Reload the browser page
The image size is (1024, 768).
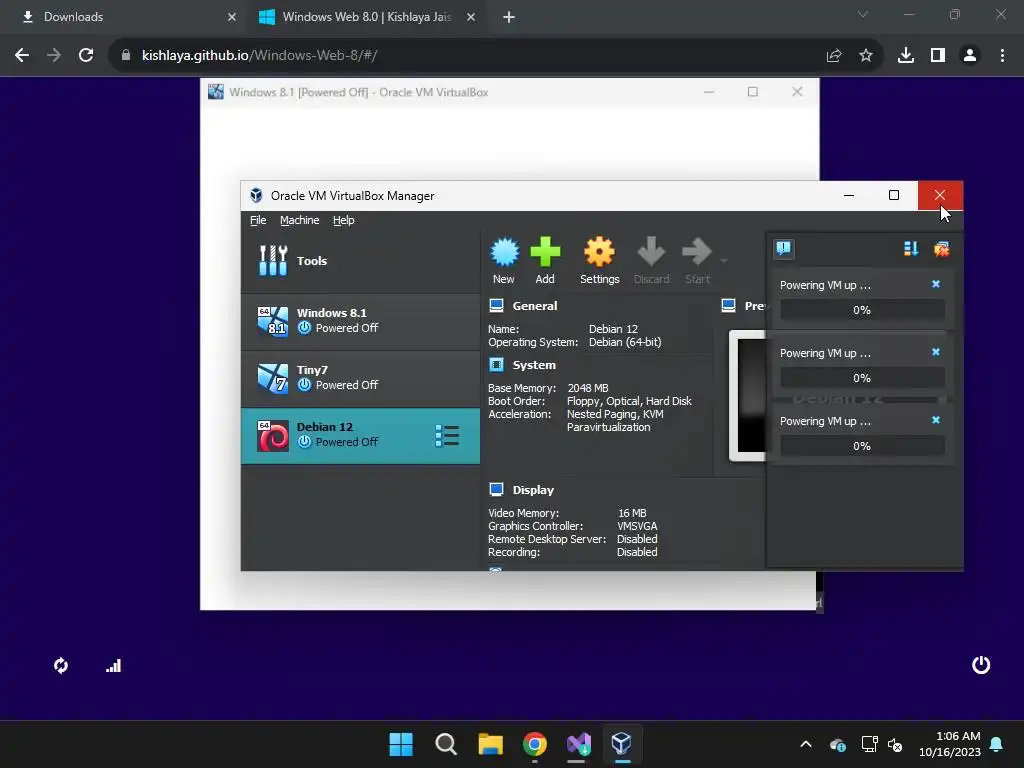86,56
